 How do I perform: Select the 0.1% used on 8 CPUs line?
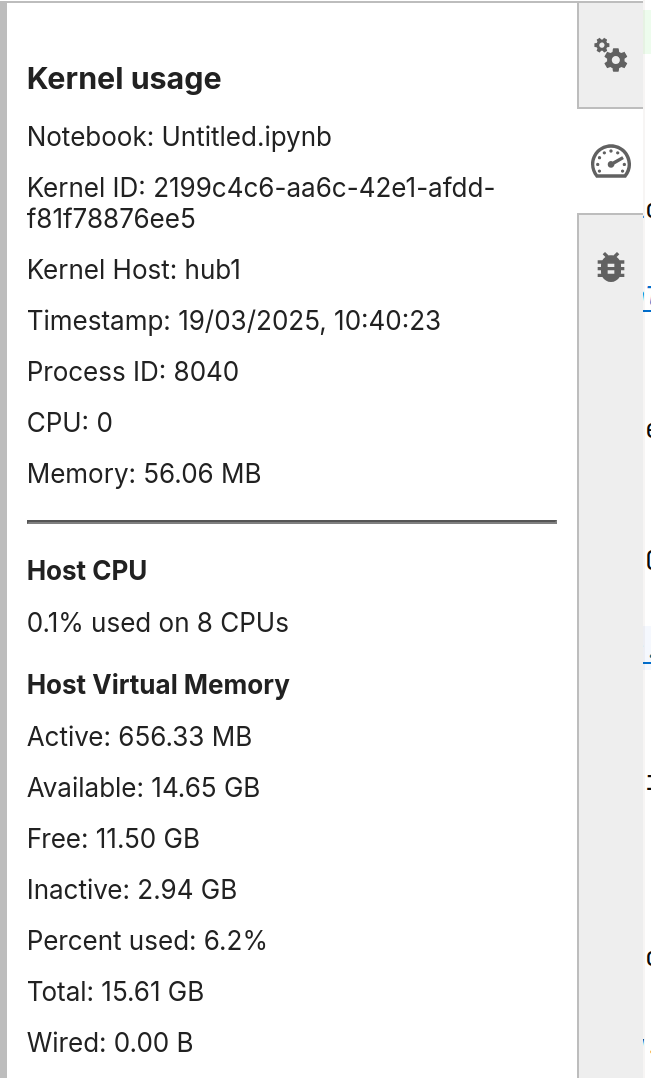click(x=157, y=623)
